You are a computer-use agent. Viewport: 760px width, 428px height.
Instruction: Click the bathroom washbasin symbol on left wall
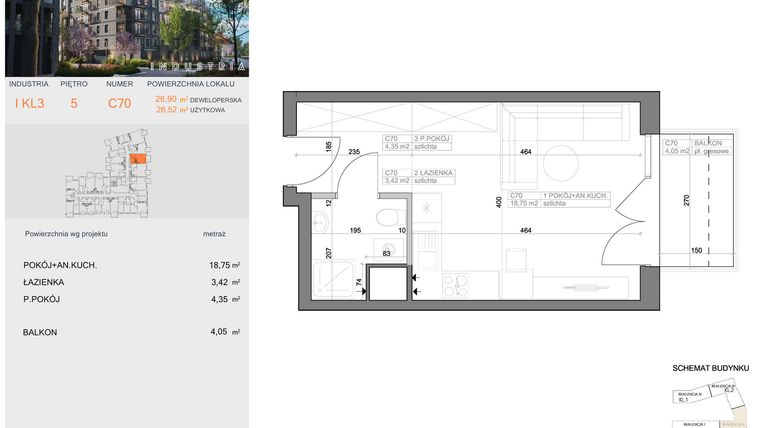[x=320, y=222]
